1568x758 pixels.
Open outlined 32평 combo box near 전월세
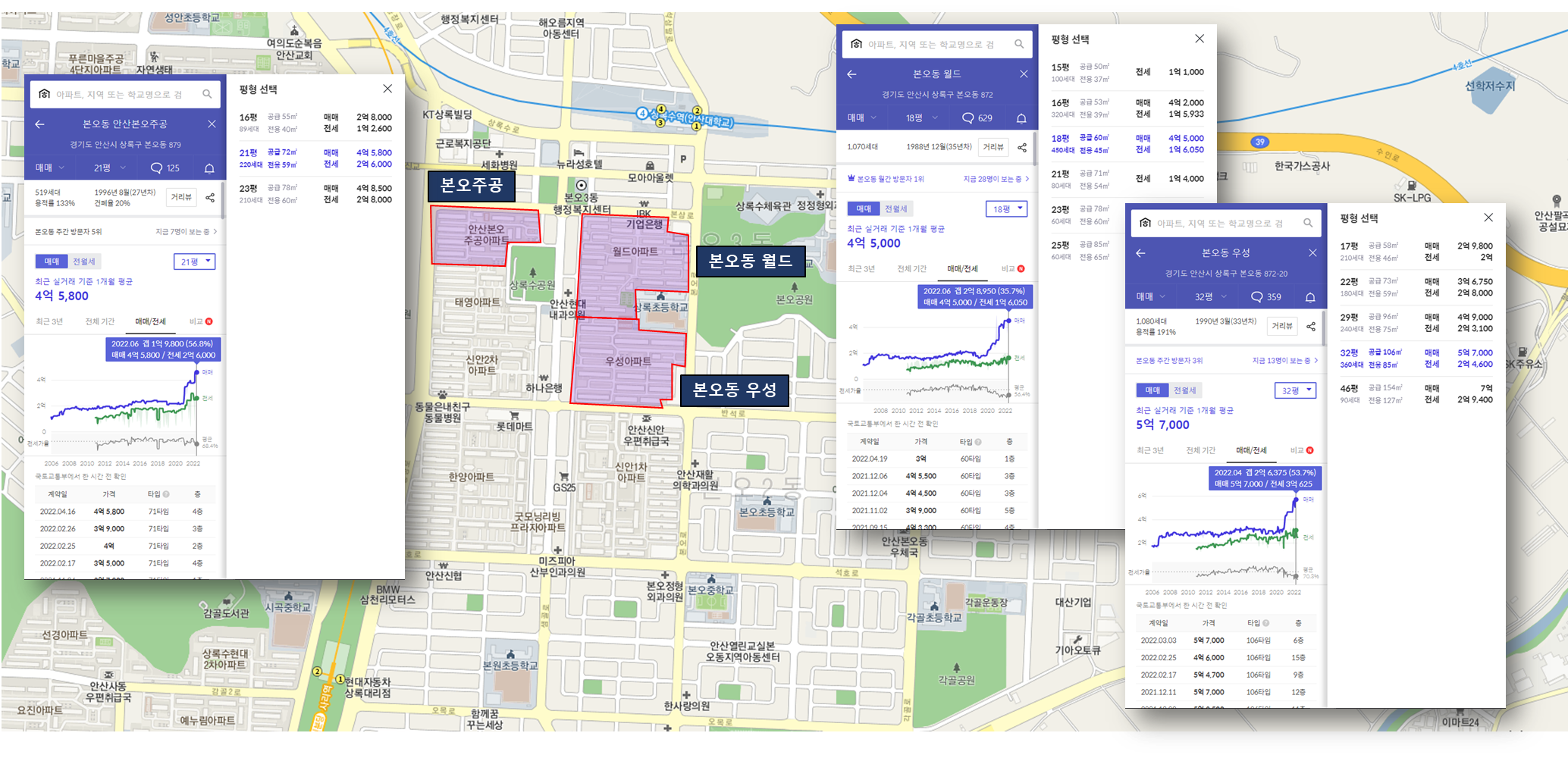pyautogui.click(x=1296, y=390)
